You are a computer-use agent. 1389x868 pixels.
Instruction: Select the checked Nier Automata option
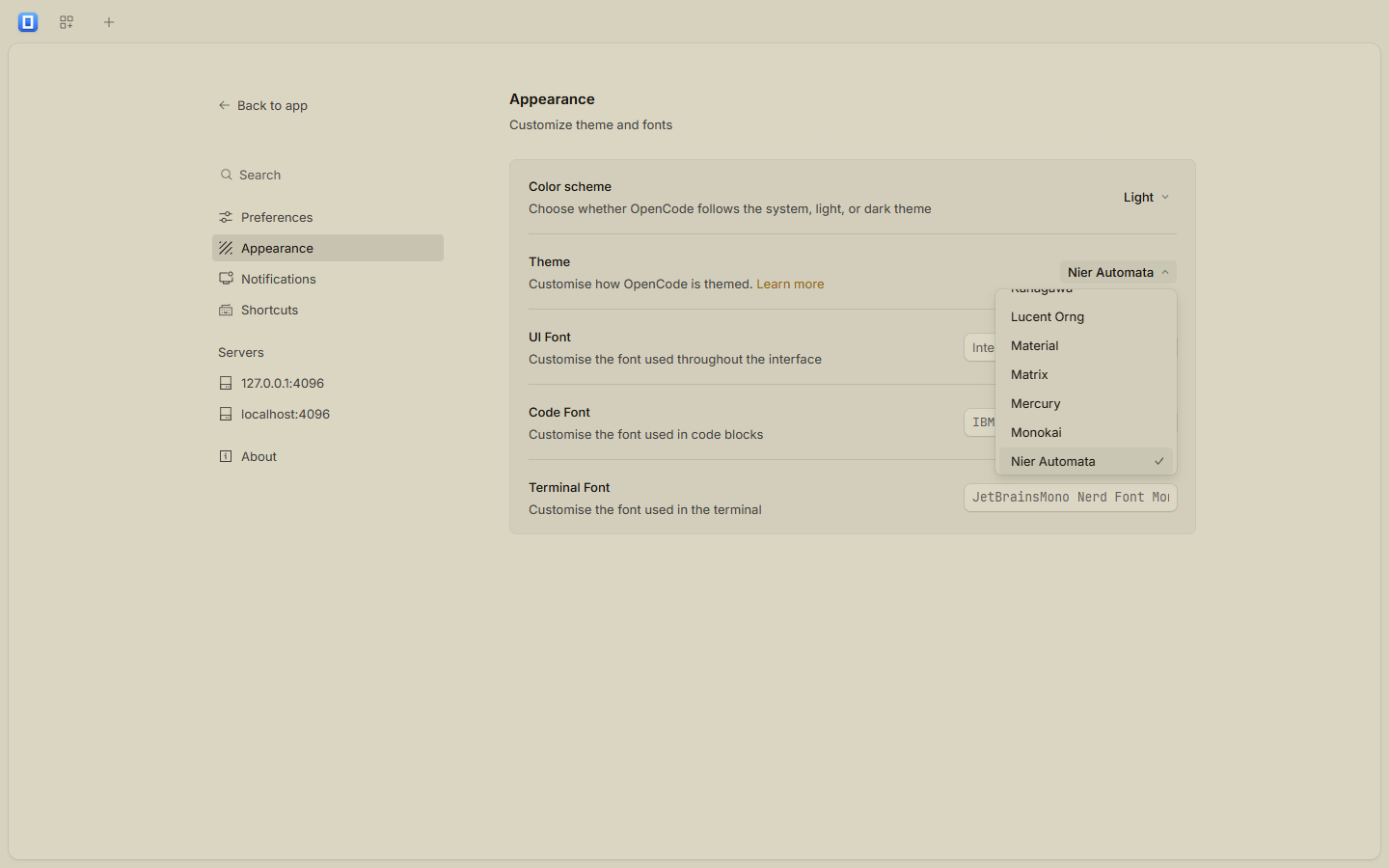(1086, 461)
